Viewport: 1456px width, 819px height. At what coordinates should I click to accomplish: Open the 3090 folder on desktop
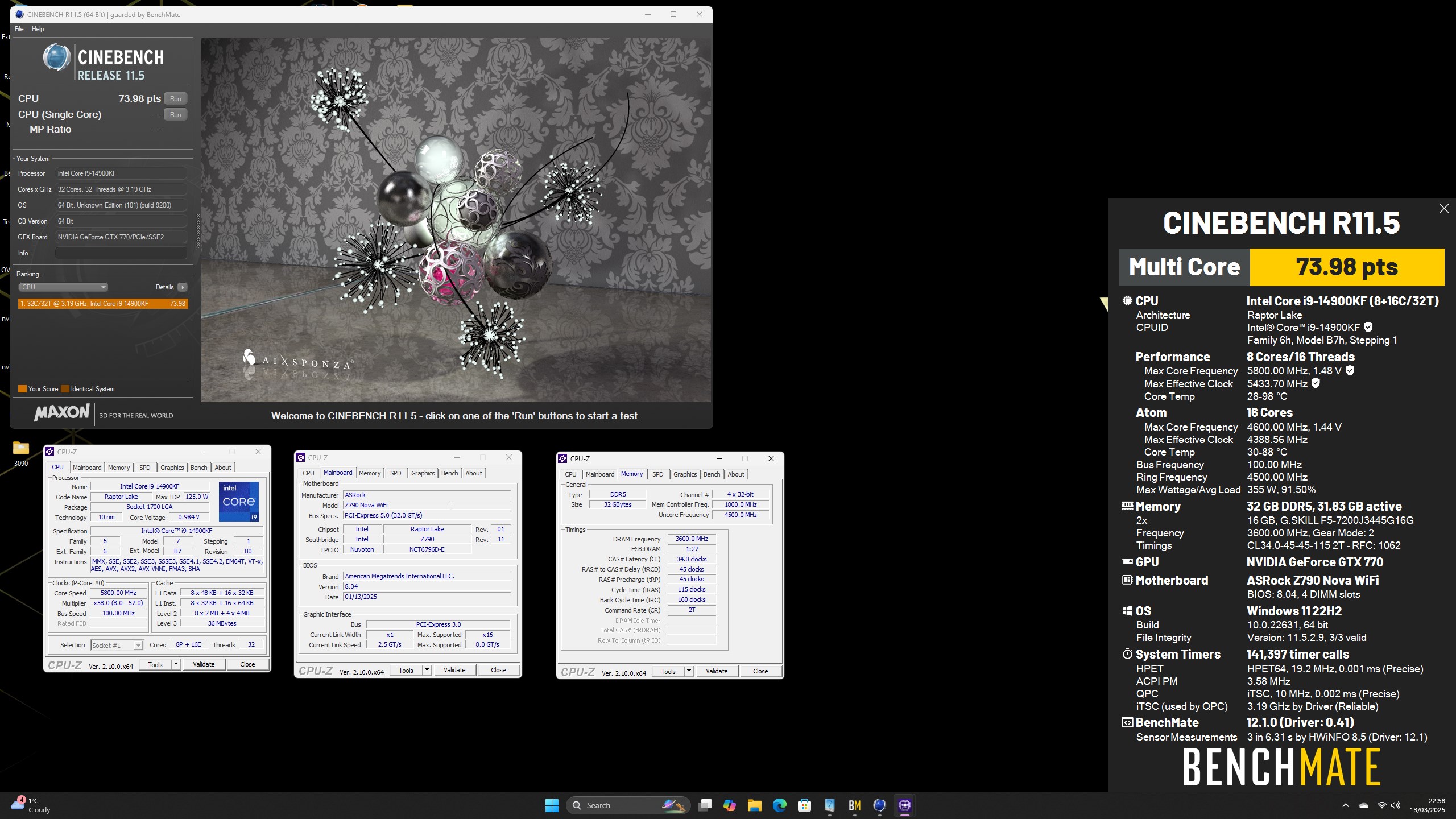(21, 453)
